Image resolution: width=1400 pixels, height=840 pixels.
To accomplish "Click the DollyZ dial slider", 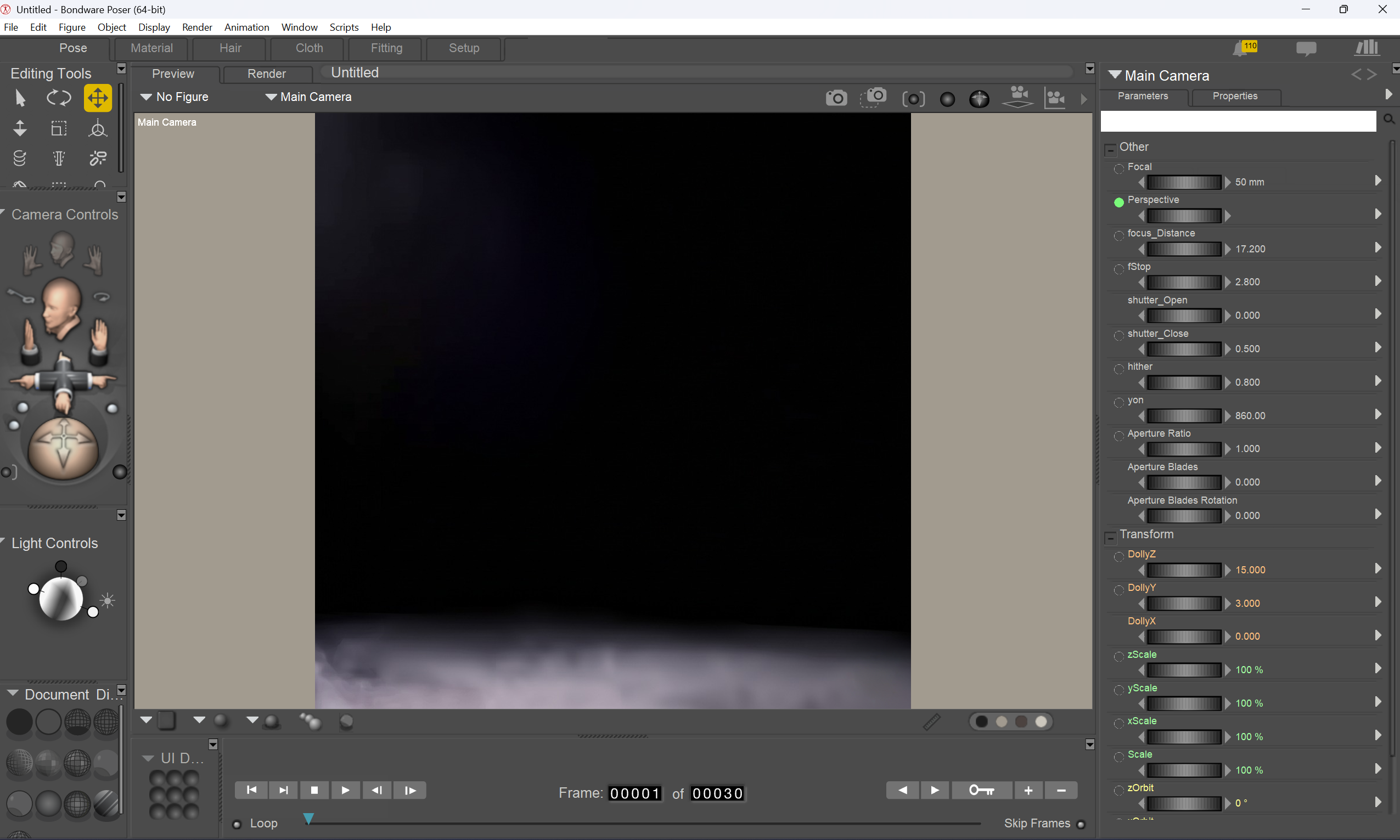I will [1184, 570].
